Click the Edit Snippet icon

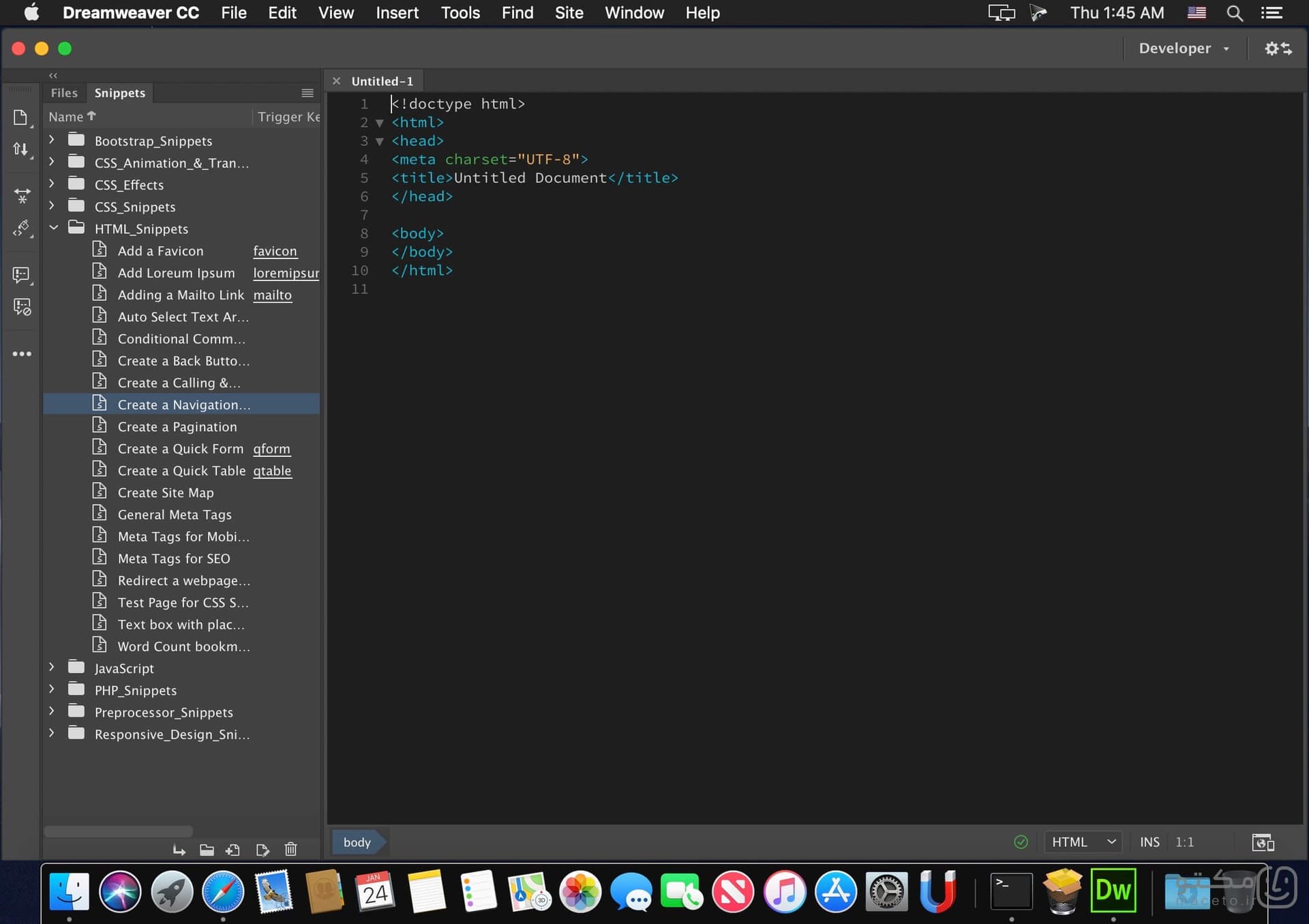(x=262, y=850)
